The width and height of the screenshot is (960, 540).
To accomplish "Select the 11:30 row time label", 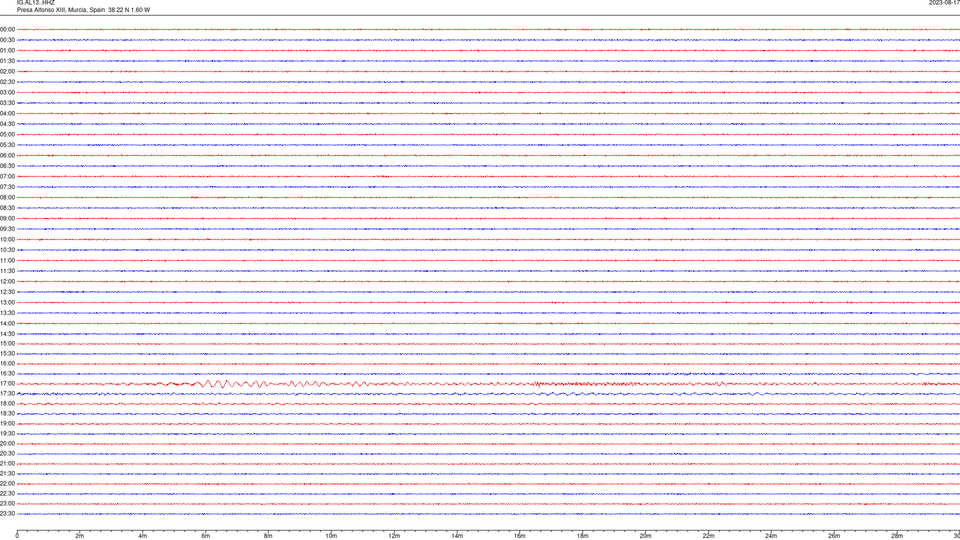I will (x=7, y=271).
